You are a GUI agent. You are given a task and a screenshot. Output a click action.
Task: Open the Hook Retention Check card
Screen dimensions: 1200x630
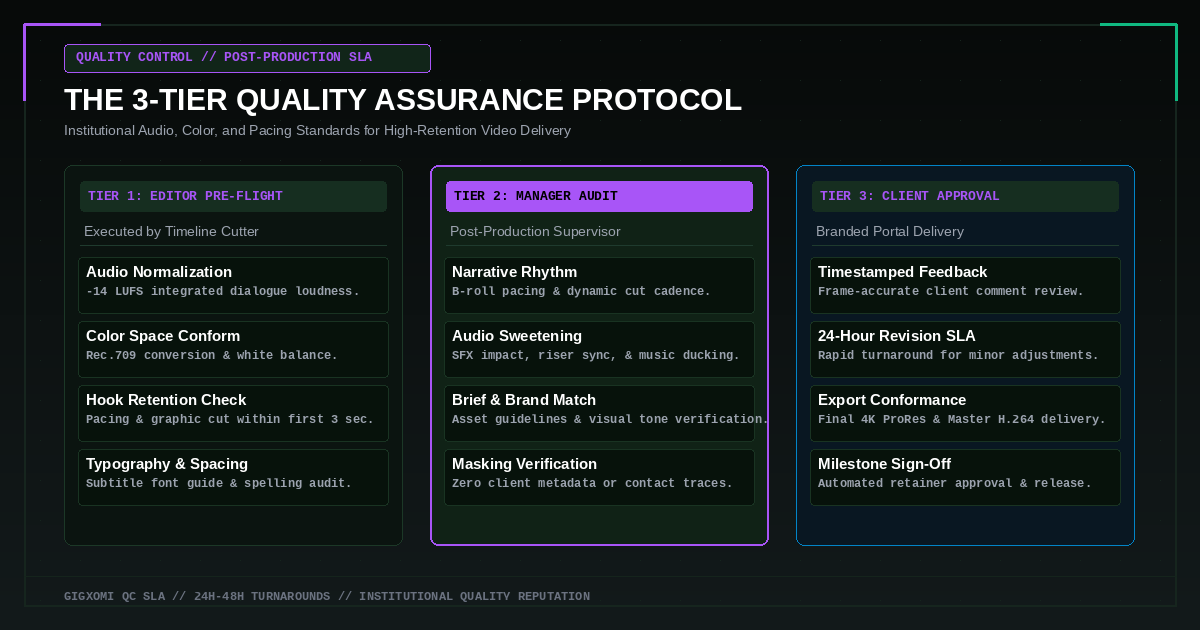233,413
